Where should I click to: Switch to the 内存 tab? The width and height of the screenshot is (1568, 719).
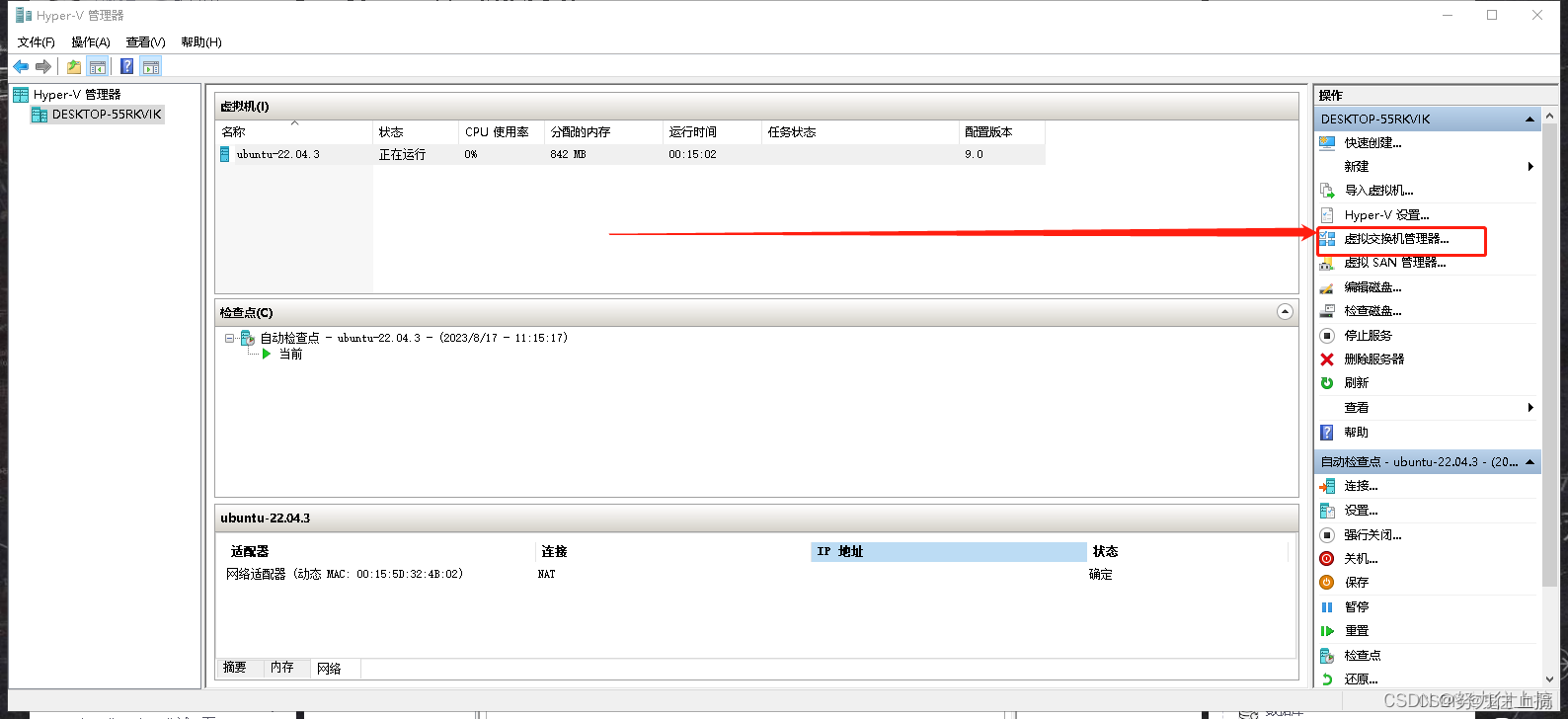click(282, 668)
